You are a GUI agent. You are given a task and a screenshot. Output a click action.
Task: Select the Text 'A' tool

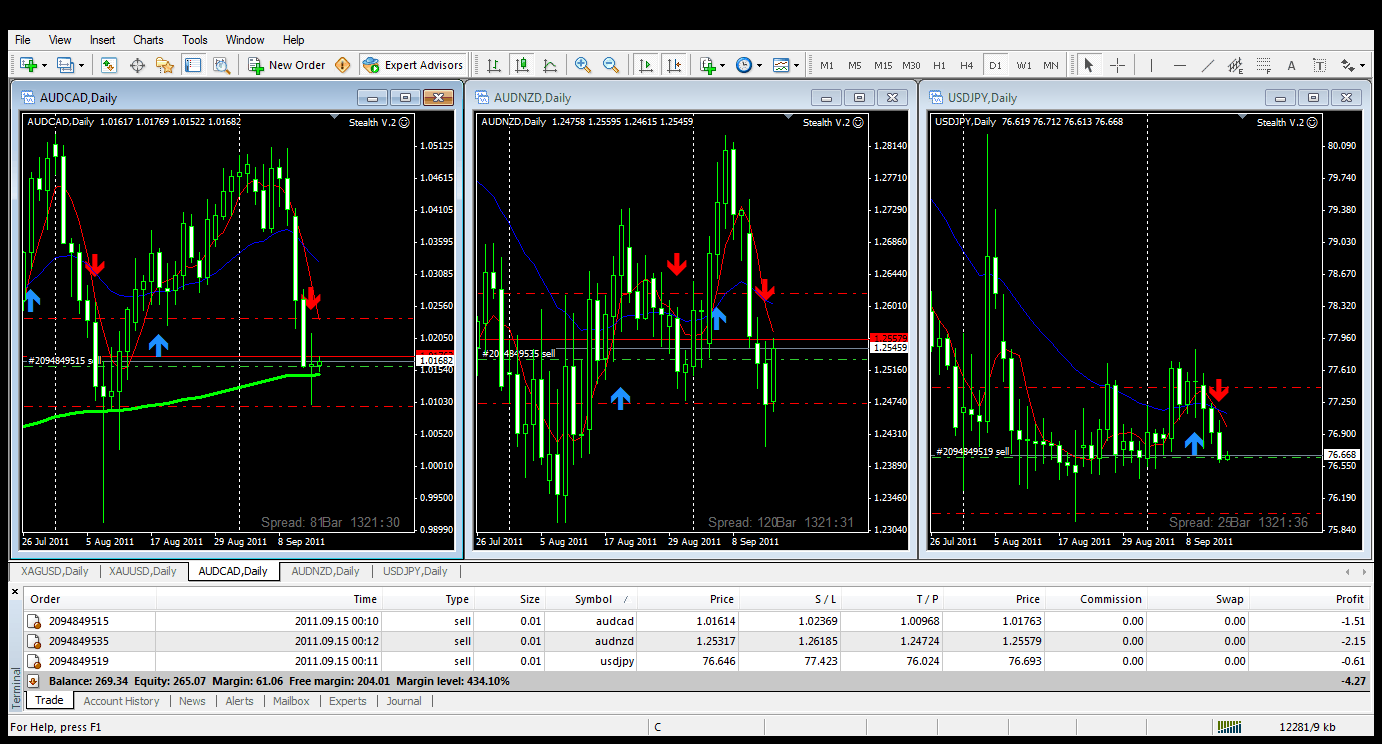coord(1291,65)
